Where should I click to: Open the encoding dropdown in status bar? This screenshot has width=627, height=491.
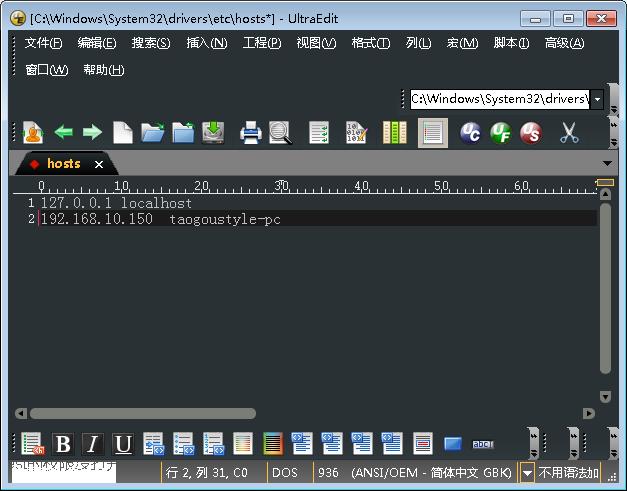(x=527, y=473)
